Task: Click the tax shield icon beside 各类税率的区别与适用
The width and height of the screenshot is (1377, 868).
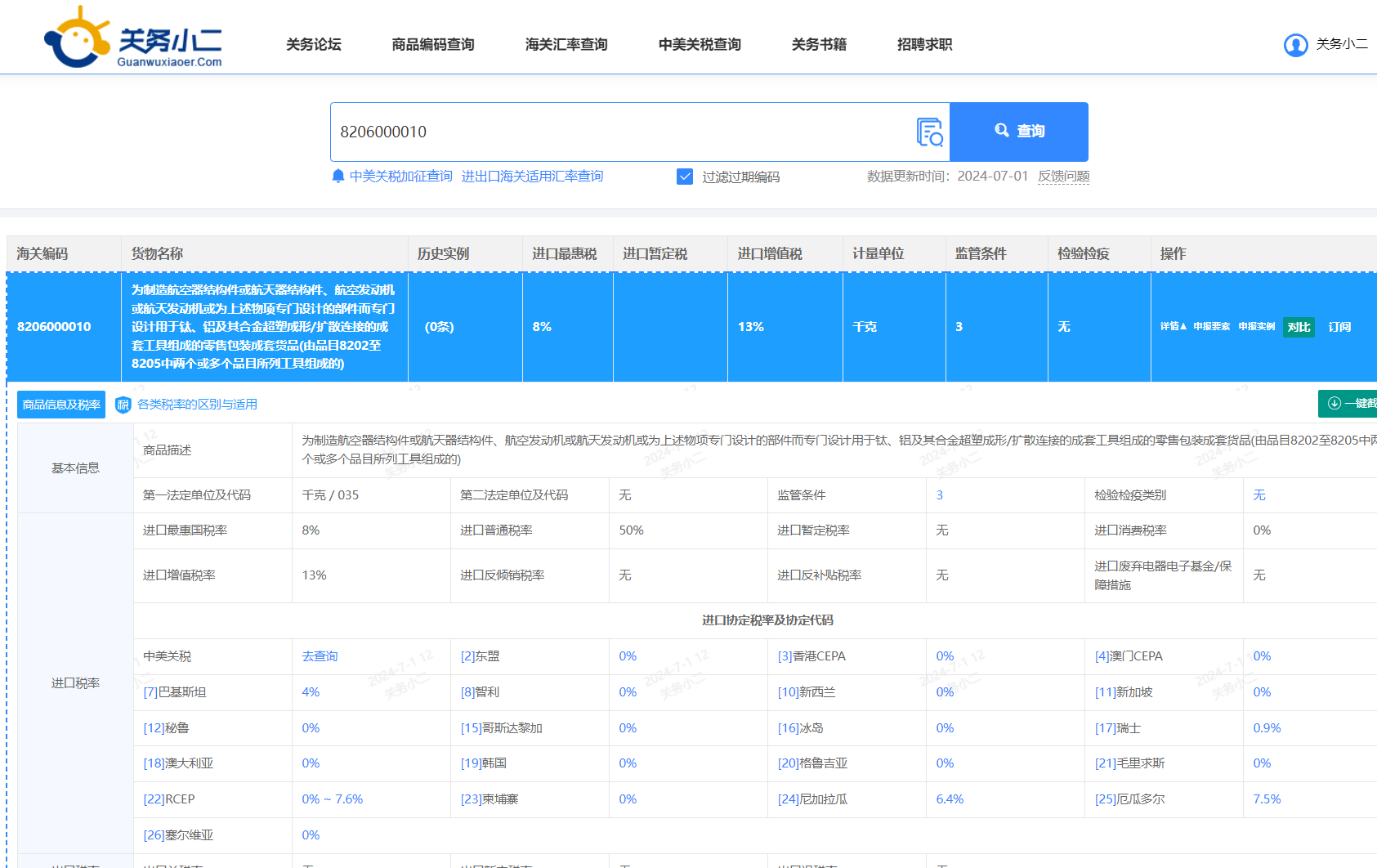Action: (123, 405)
